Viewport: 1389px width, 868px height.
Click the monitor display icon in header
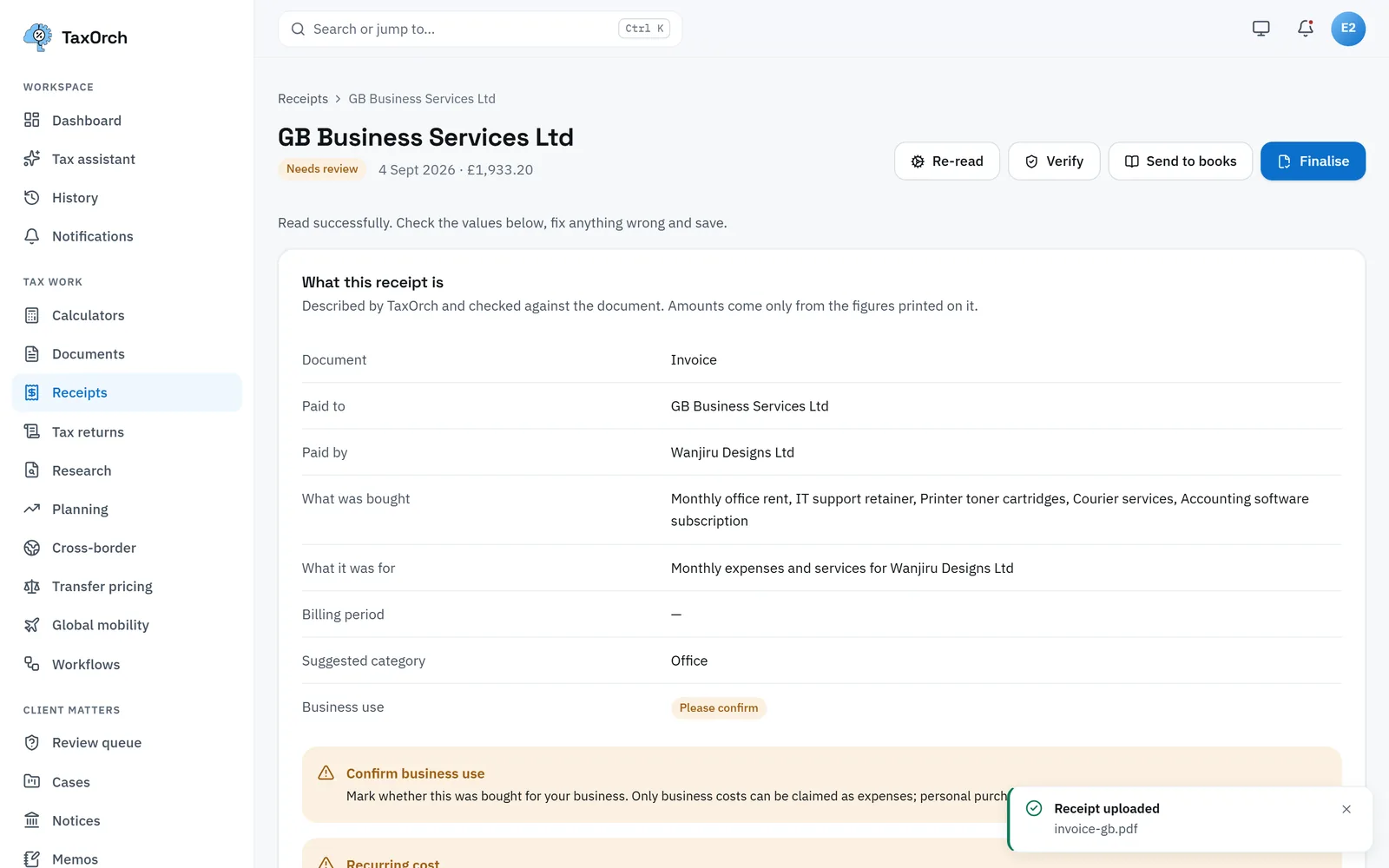click(x=1261, y=29)
